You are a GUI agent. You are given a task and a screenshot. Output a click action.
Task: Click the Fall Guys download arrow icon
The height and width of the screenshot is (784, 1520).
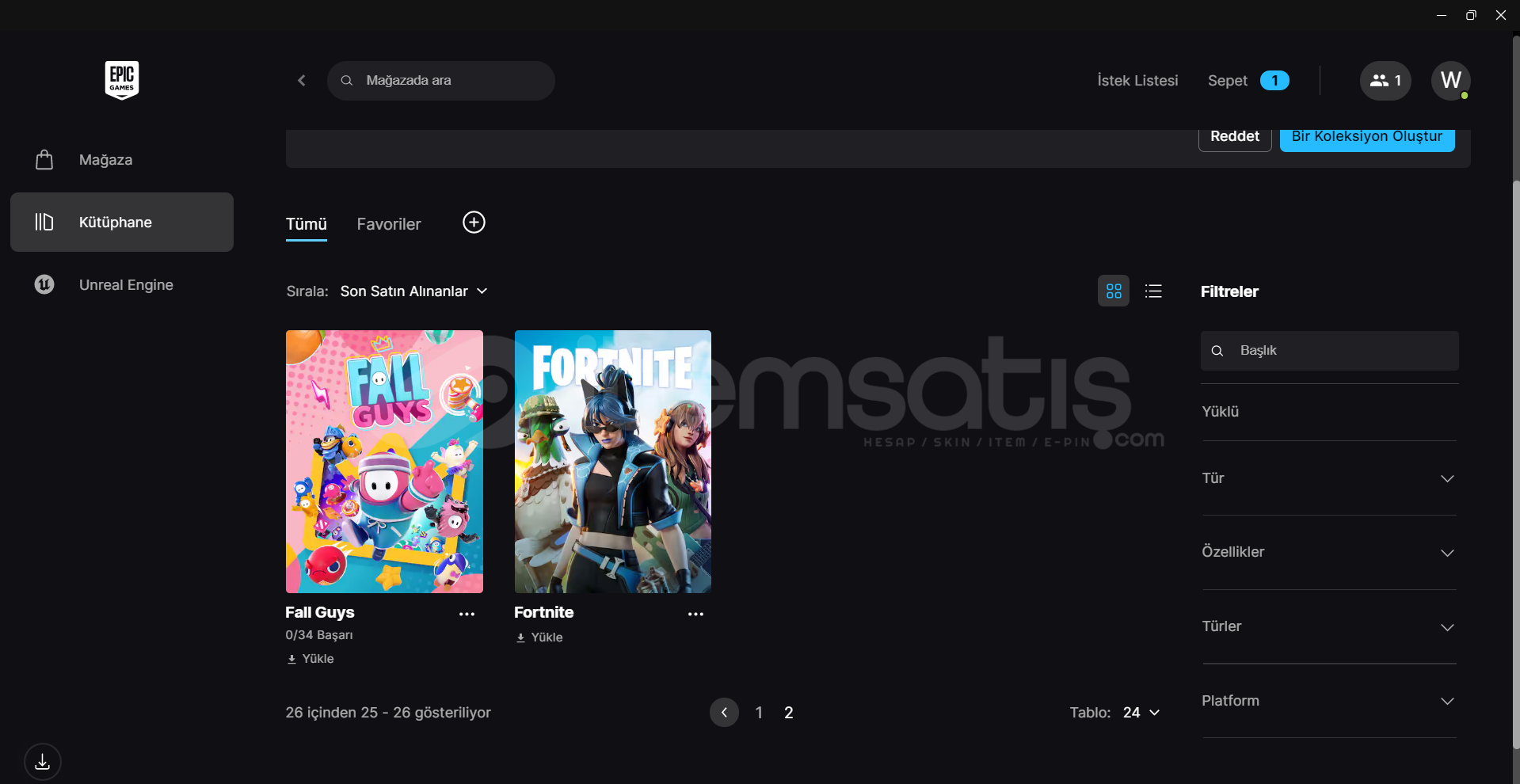tap(291, 659)
